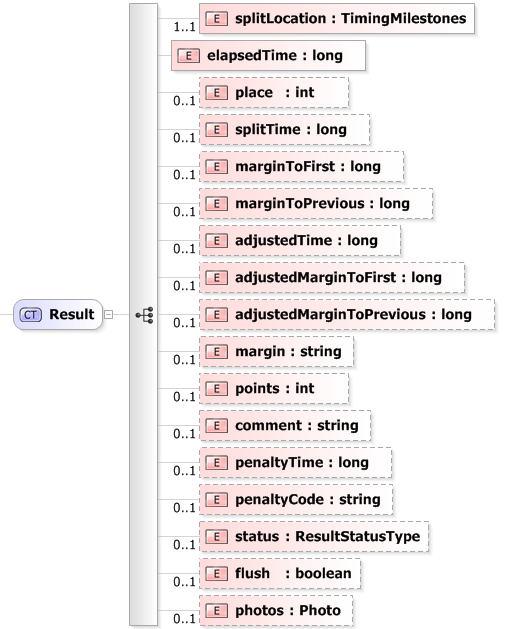508x629 pixels.
Task: Collapse the Result complex type node
Action: pos(108,315)
